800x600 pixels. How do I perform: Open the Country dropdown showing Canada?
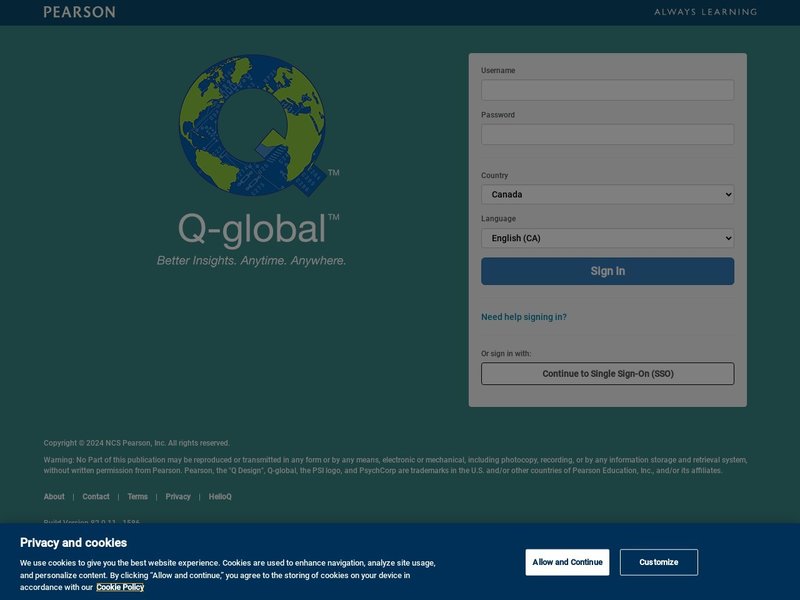coord(607,194)
